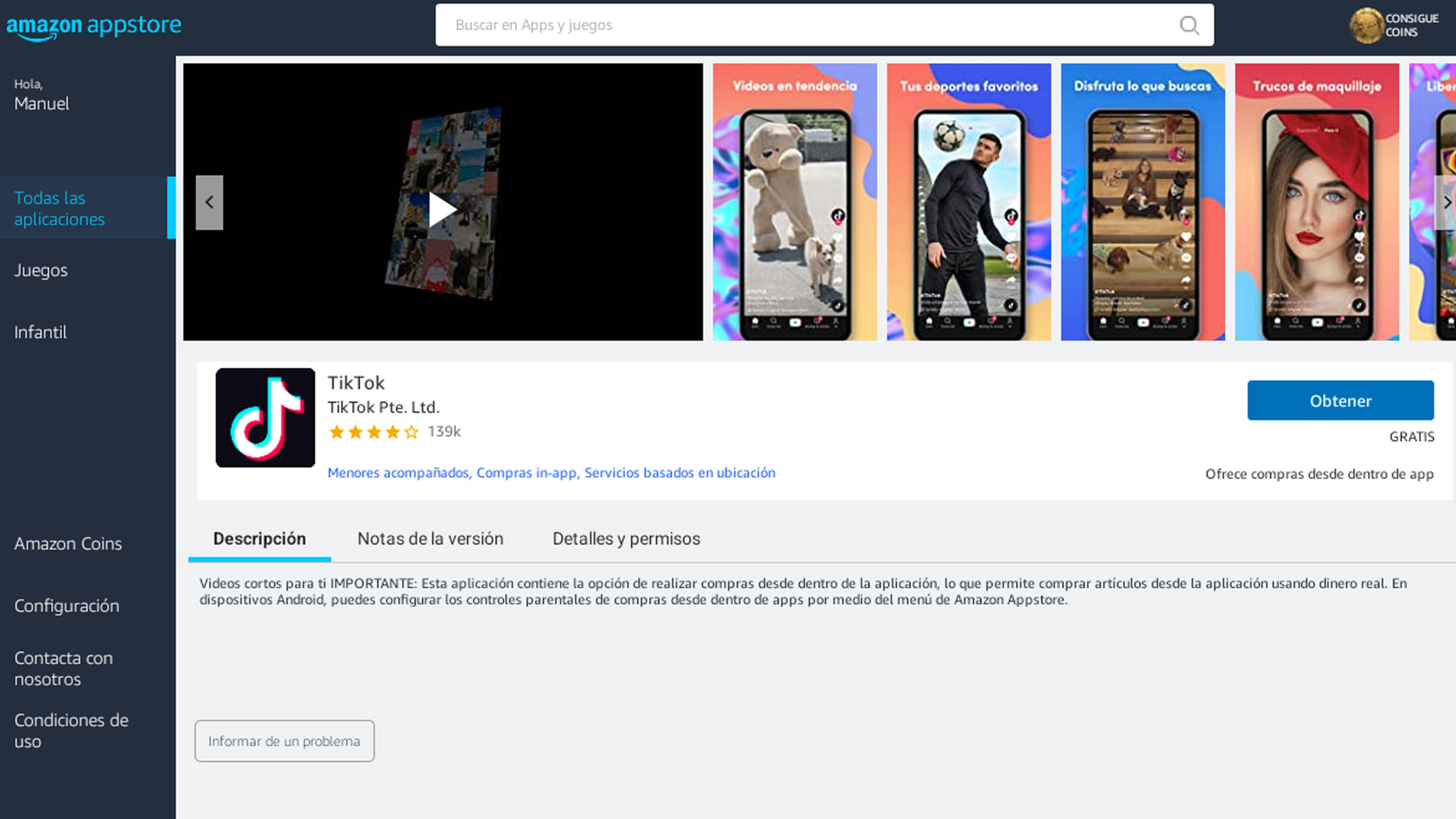Select Todas las aplicaciones in sidebar
Image resolution: width=1456 pixels, height=819 pixels.
point(88,208)
